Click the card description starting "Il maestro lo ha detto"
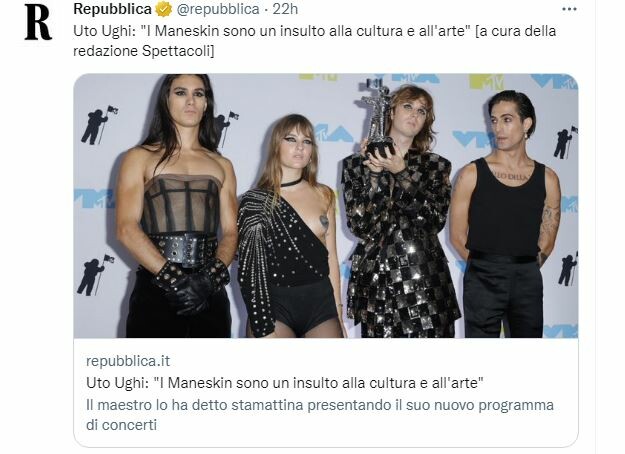 point(320,405)
